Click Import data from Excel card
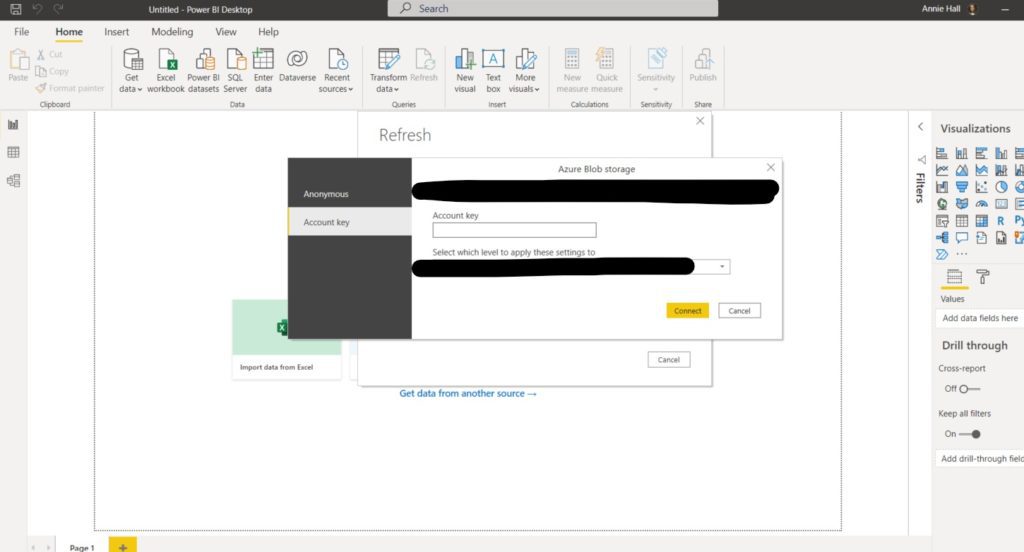 pos(286,340)
